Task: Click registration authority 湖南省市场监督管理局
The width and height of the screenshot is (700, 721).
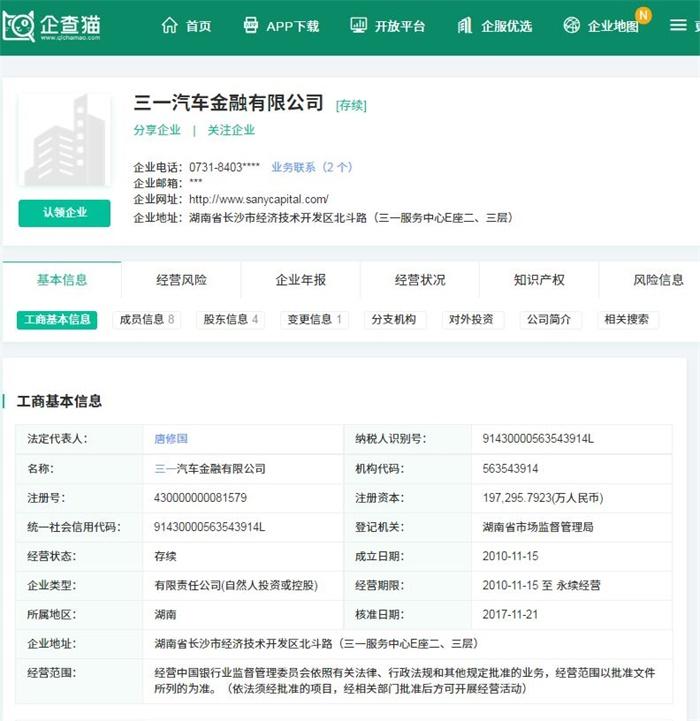Action: point(538,527)
